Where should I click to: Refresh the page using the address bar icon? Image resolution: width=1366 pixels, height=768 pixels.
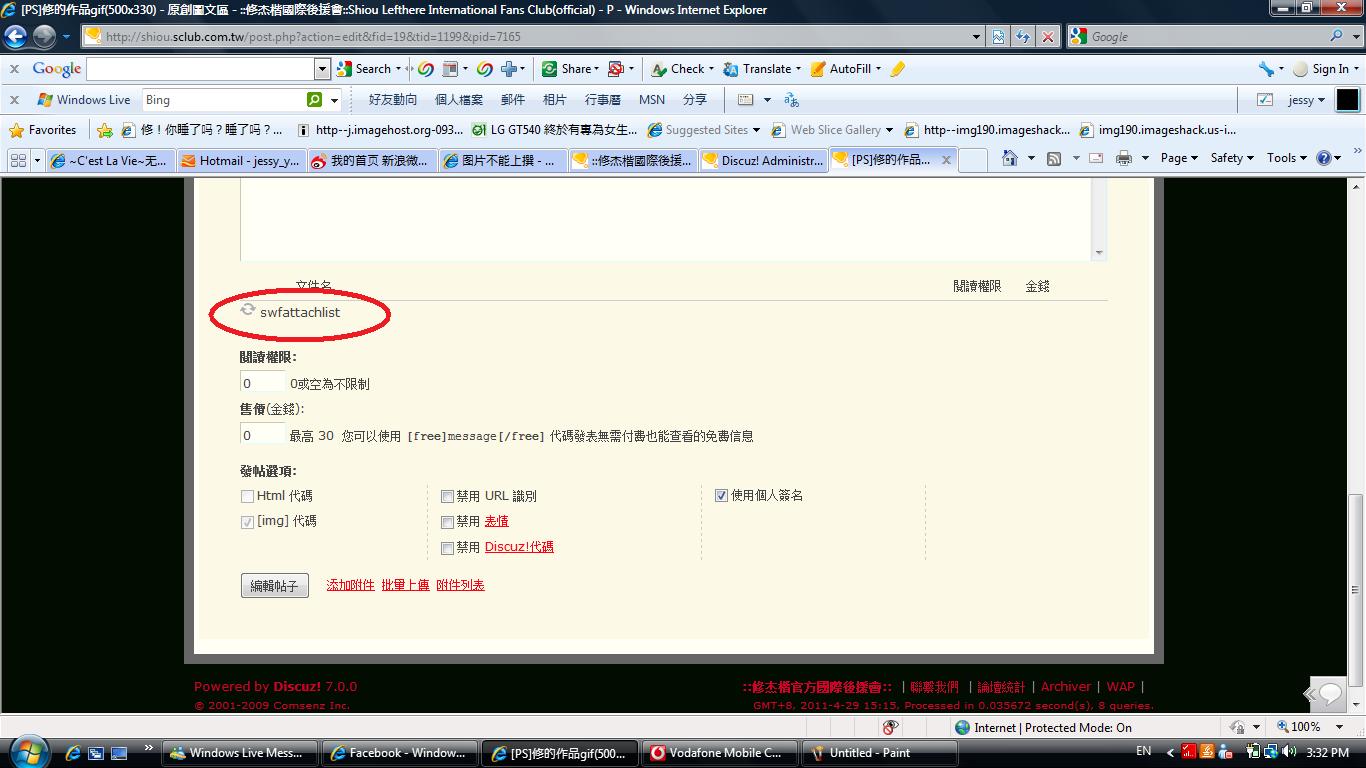tap(1022, 37)
